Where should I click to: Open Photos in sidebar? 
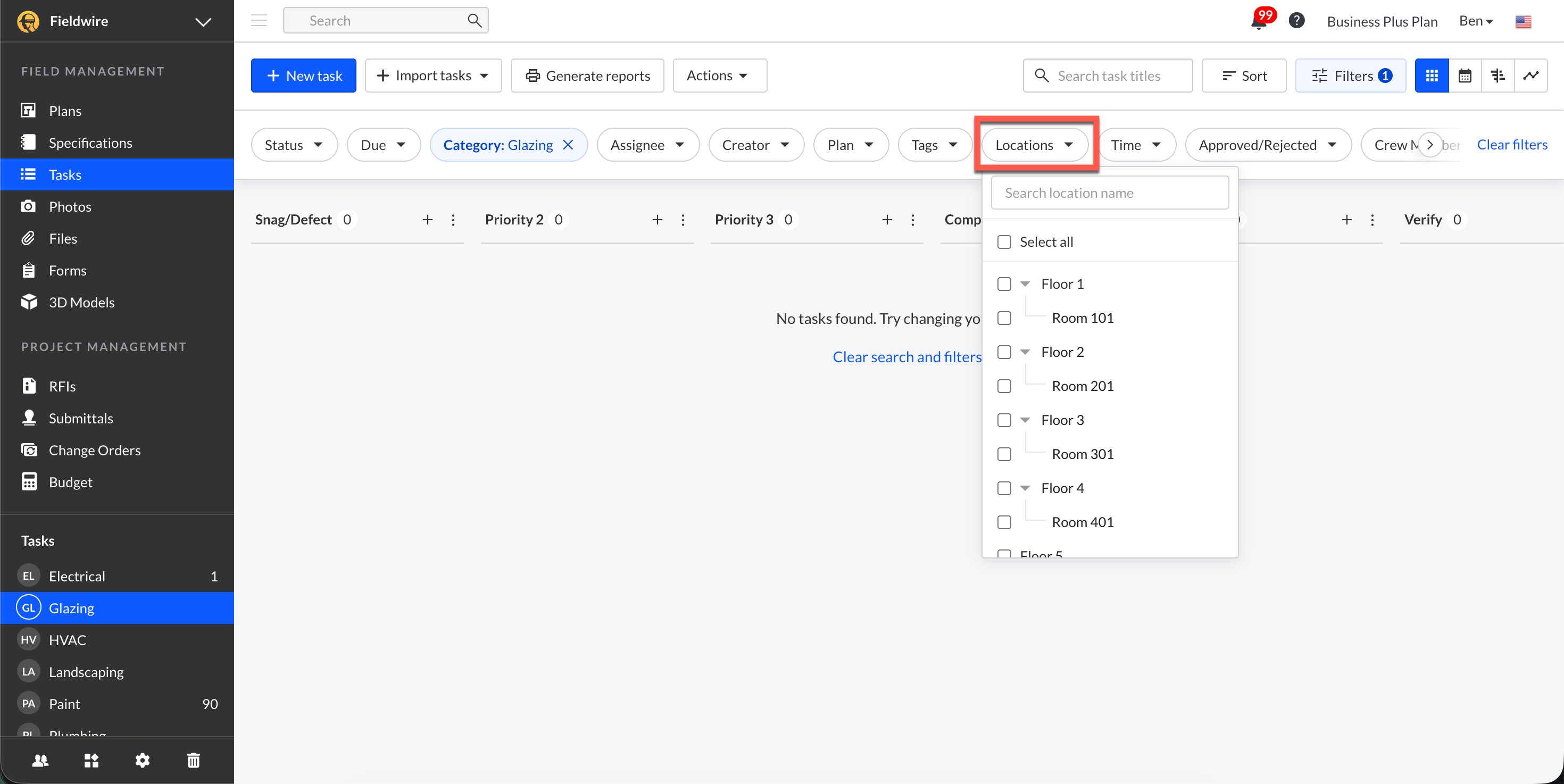click(x=117, y=207)
